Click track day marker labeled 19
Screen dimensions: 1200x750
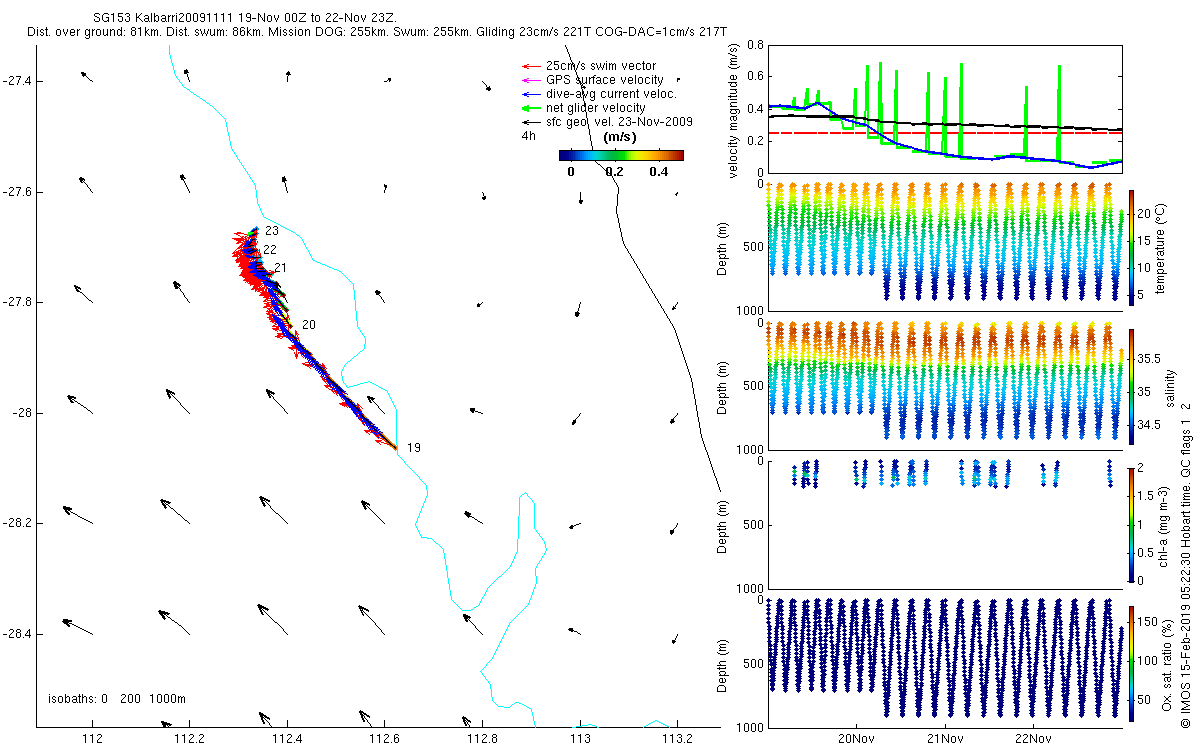tap(414, 448)
